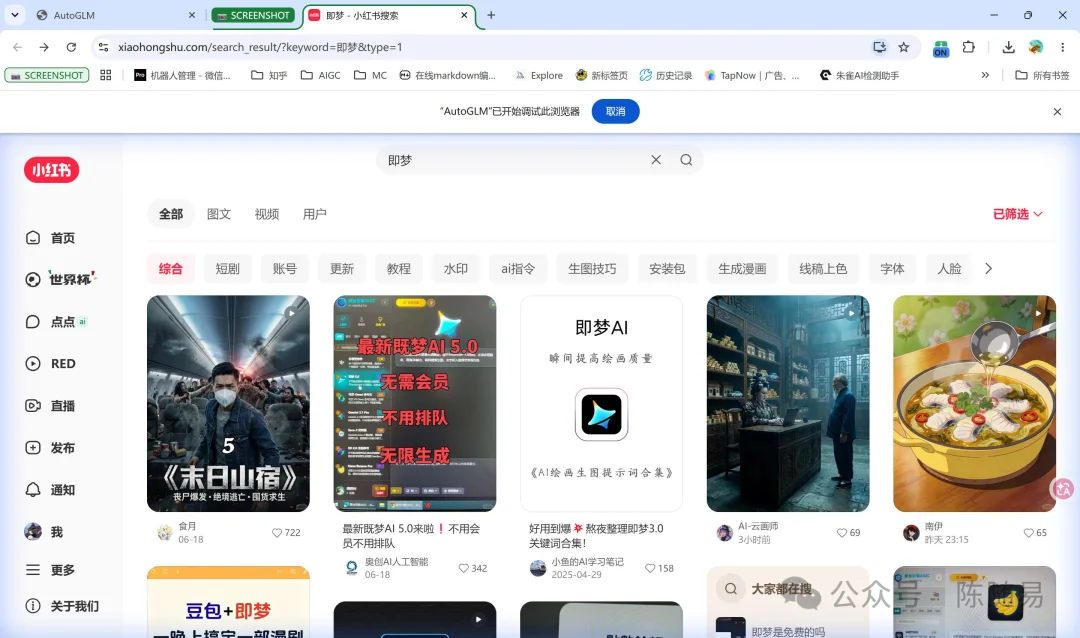Open post title 最新既梦AI 5.0来啦
The height and width of the screenshot is (638, 1080).
411,535
